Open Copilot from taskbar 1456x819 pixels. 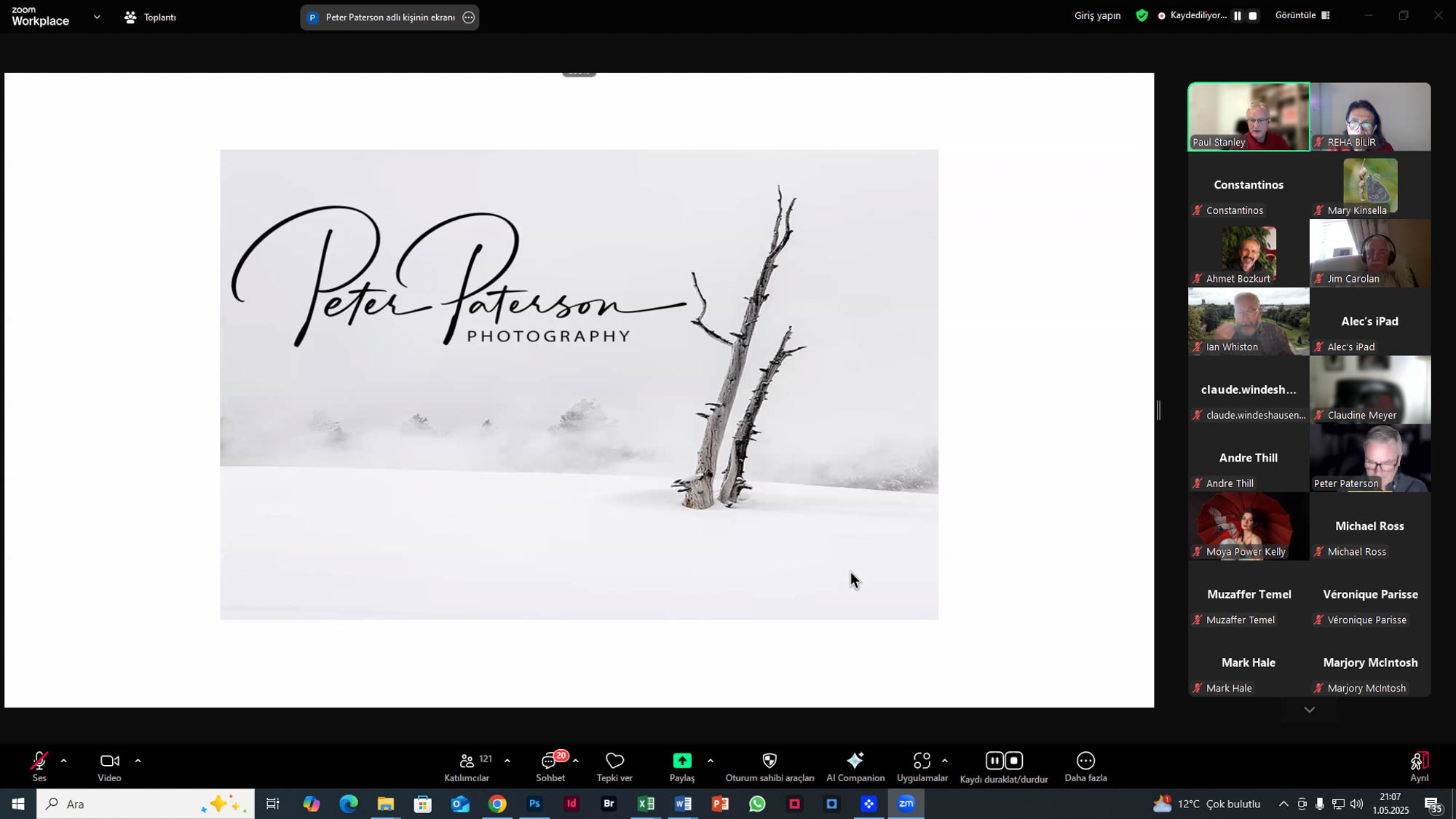(312, 804)
